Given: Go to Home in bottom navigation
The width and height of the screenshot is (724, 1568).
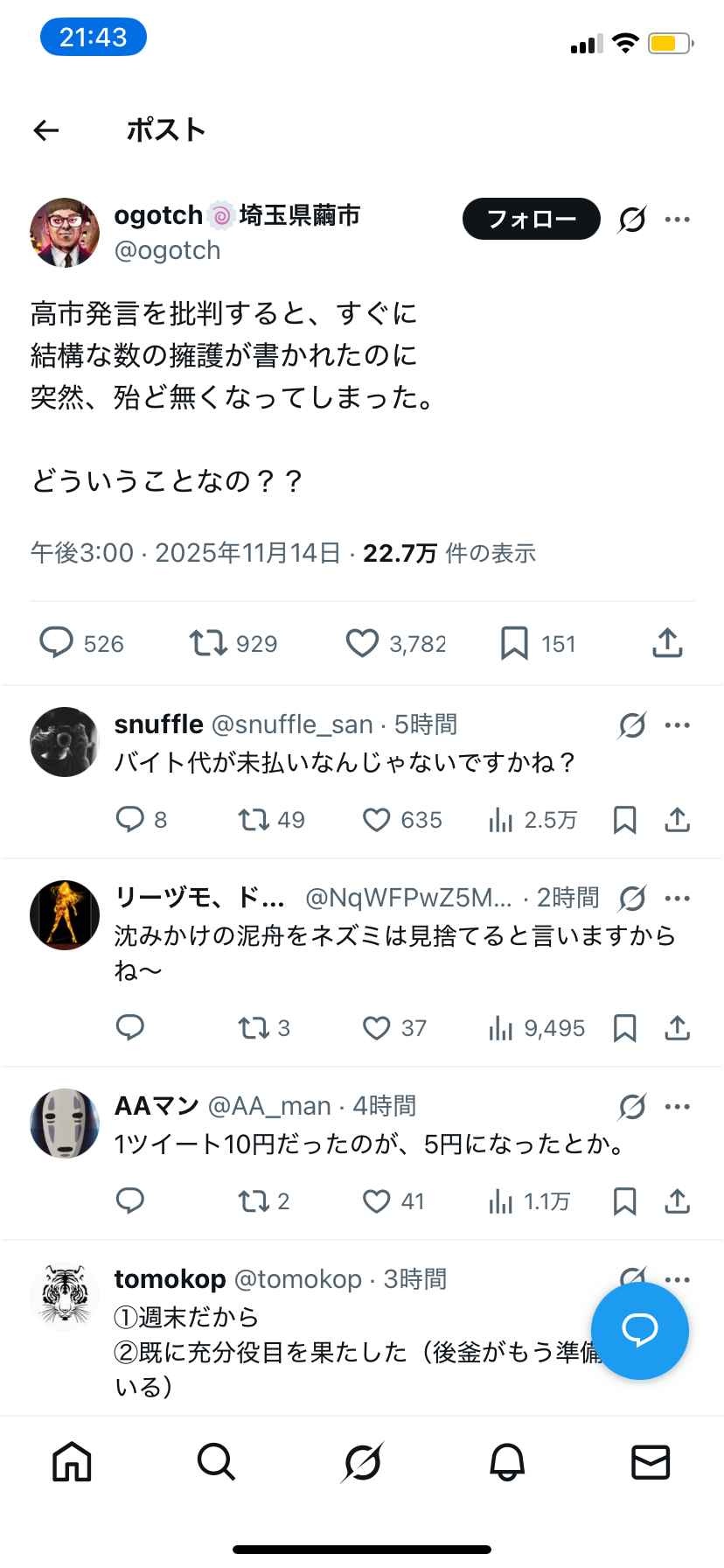Looking at the screenshot, I should 72,1461.
